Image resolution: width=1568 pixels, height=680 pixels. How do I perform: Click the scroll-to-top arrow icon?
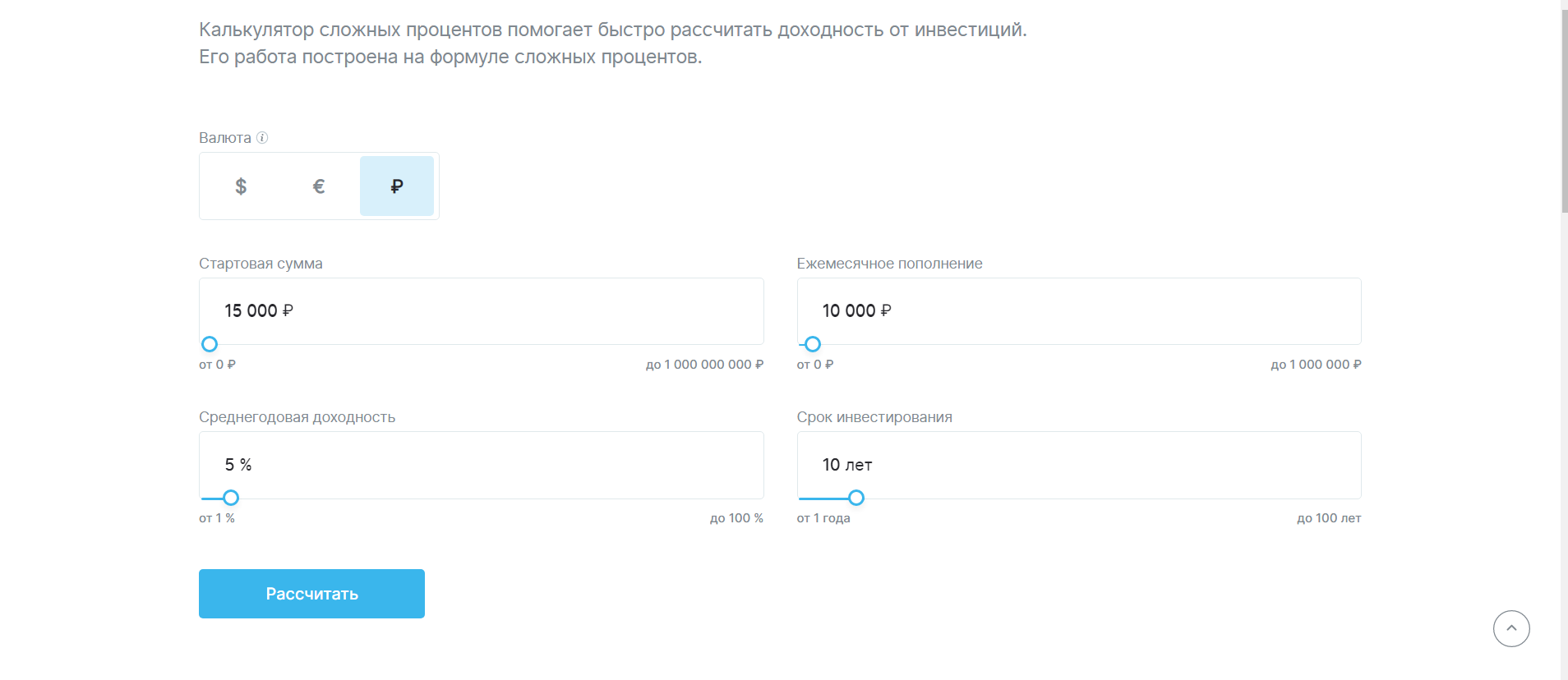1510,628
